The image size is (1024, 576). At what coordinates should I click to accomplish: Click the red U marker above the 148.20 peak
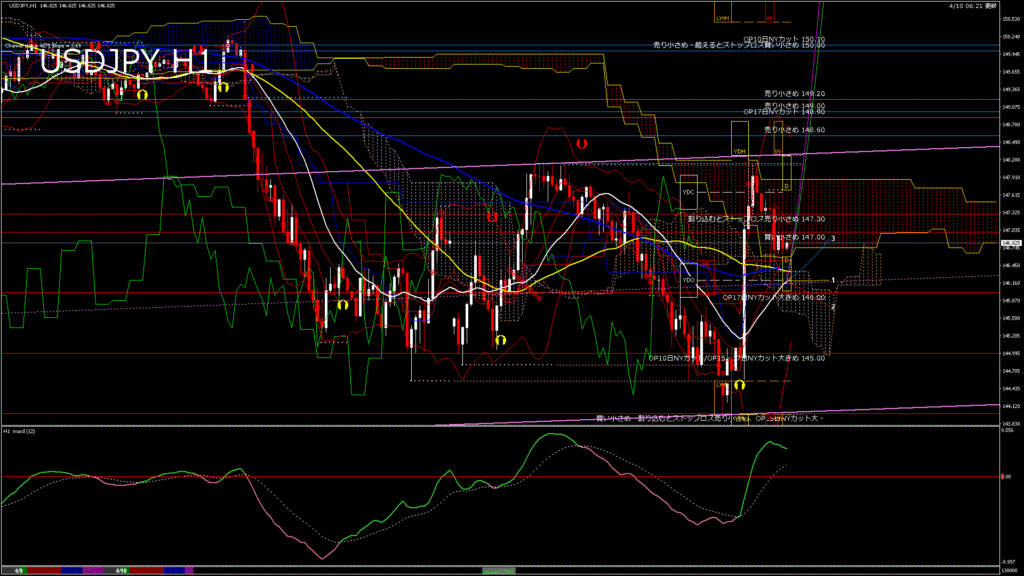(x=581, y=145)
